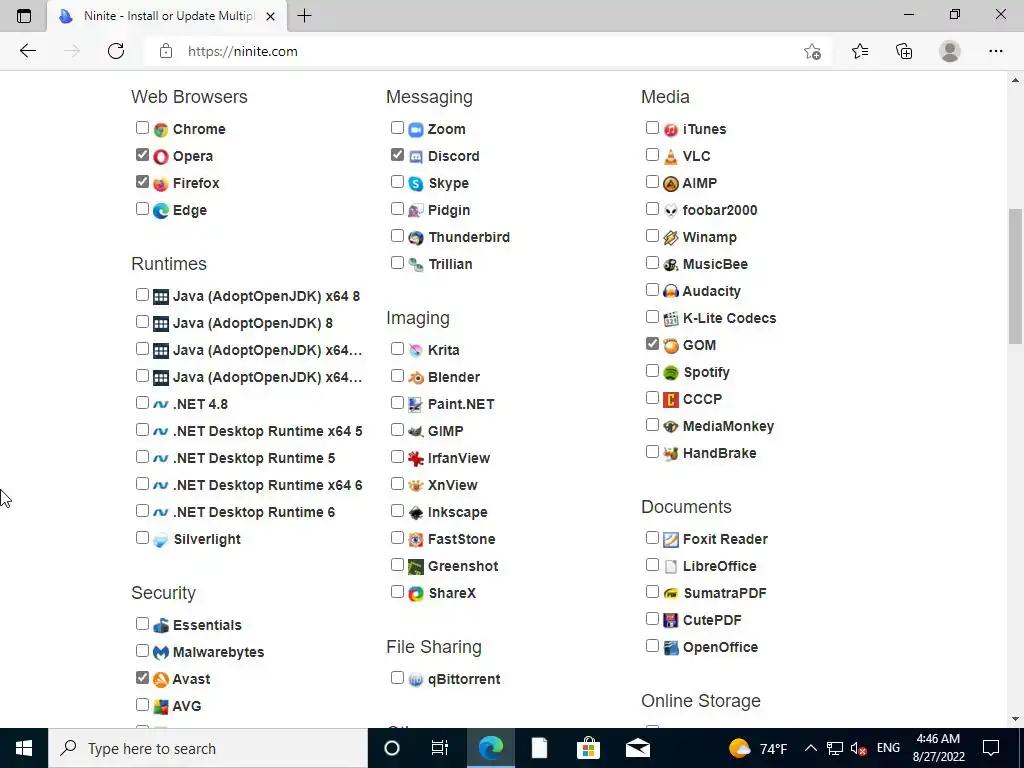Open Task View from taskbar
The height and width of the screenshot is (768, 1024).
(440, 748)
